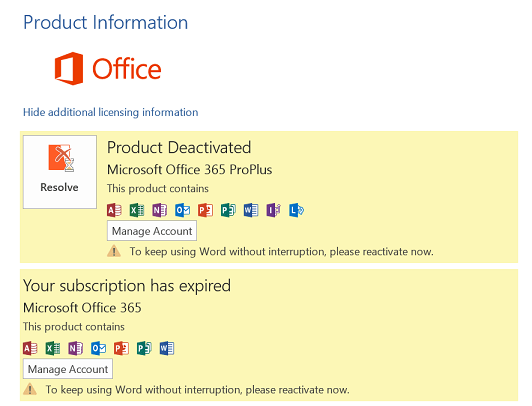Click the Publisher icon in ProPlus row
This screenshot has width=532, height=406.
tap(228, 210)
